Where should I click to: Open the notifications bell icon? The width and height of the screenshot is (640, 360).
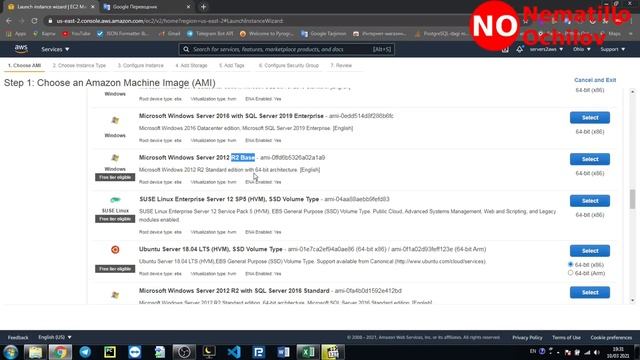click(519, 49)
